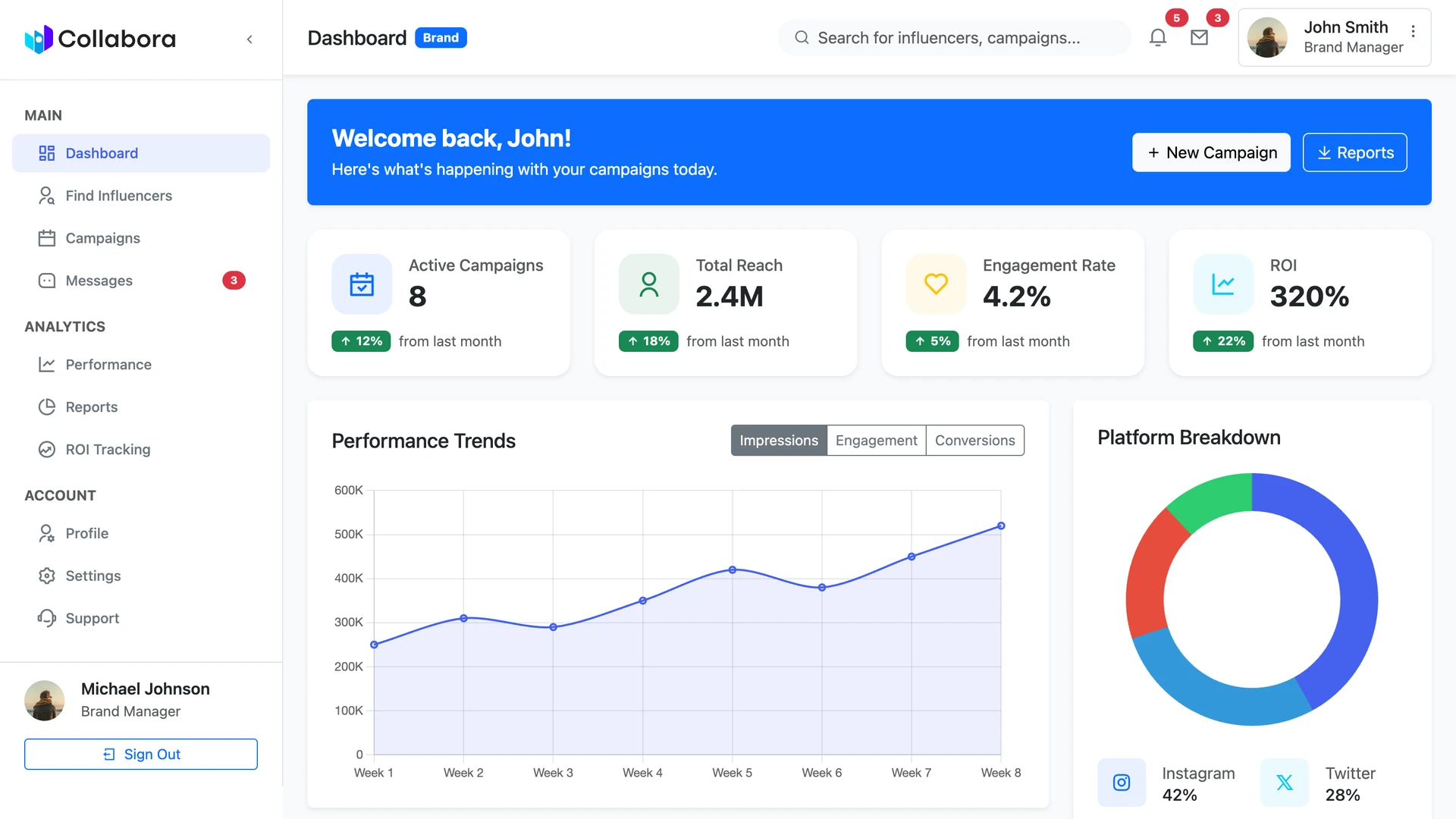The image size is (1456, 819).
Task: Open the three-dot menu beside John Smith
Action: (x=1413, y=31)
